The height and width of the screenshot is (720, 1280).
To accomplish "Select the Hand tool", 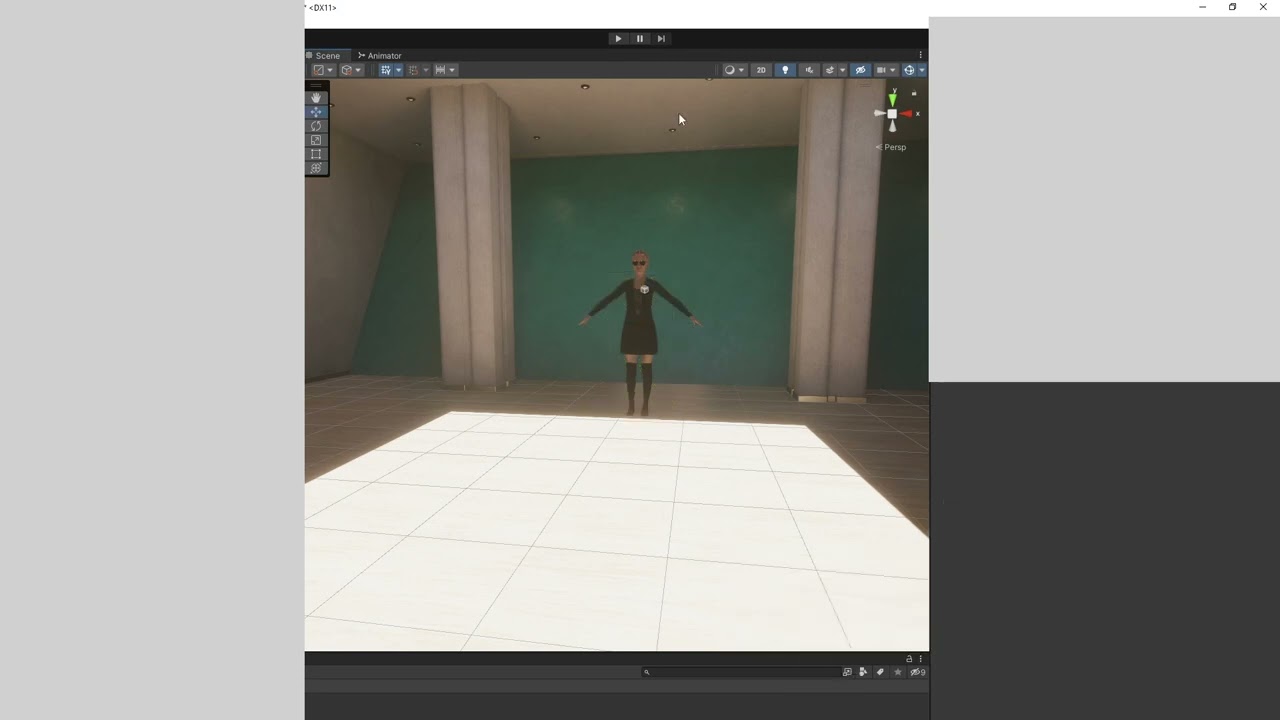I will coord(316,97).
